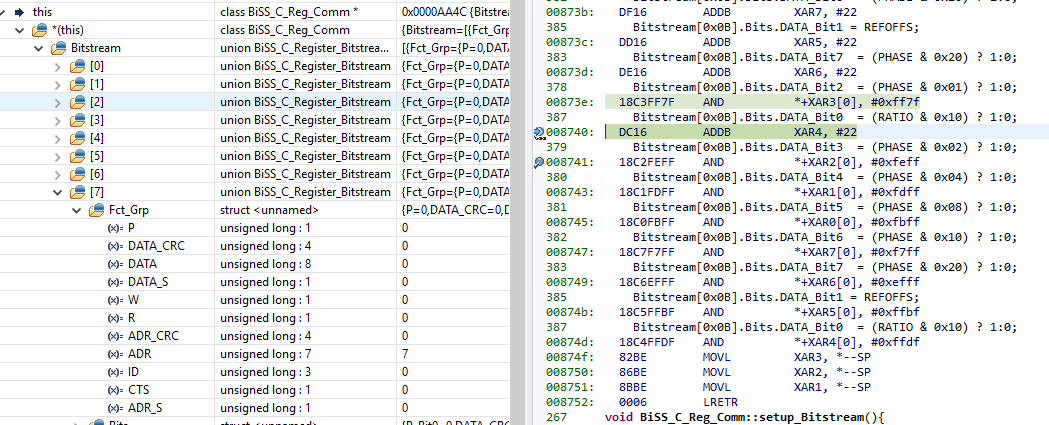Screen dimensions: 1049x425
Task: Select the [6] Bitstream row name
Action: point(96,174)
